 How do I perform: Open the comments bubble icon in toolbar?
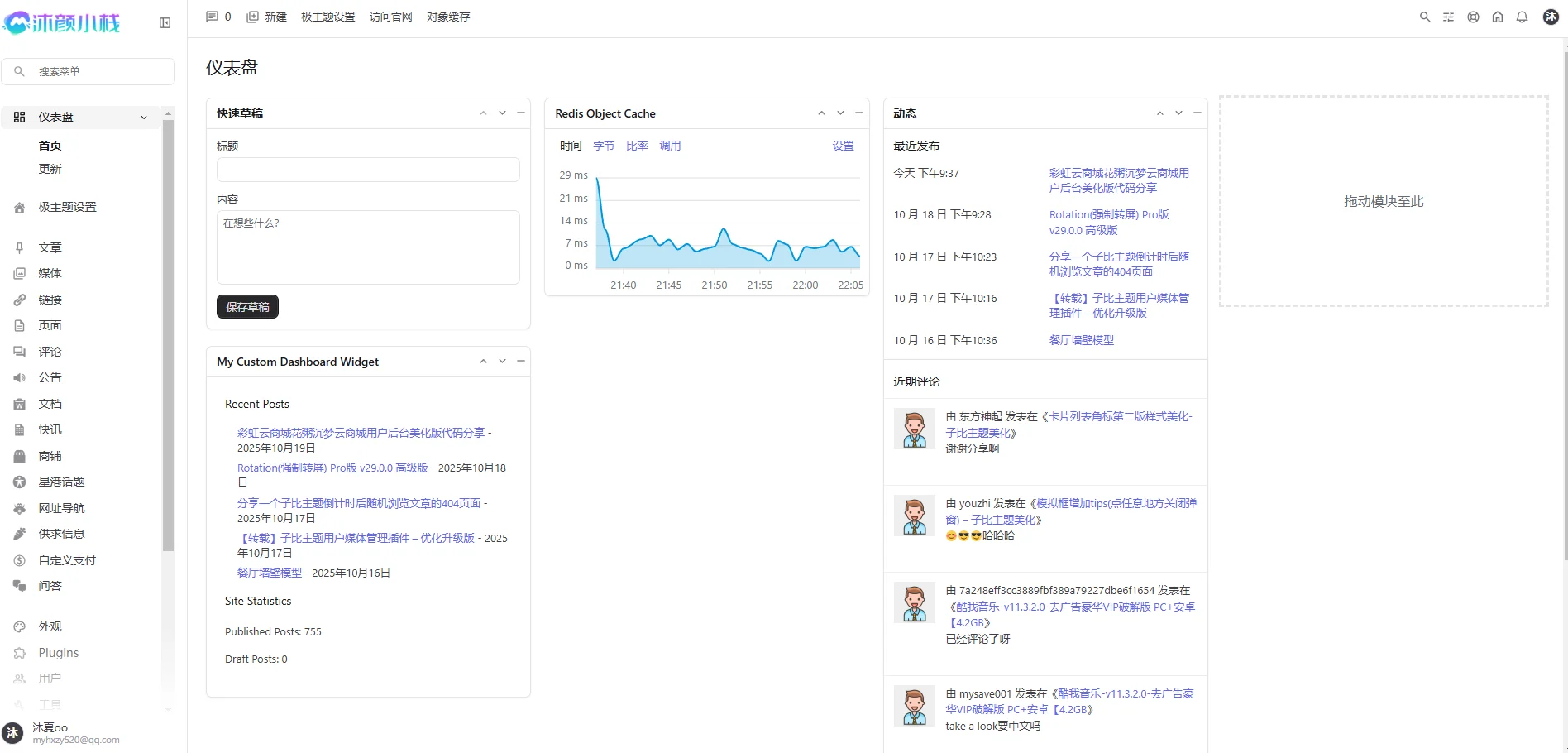coord(213,17)
